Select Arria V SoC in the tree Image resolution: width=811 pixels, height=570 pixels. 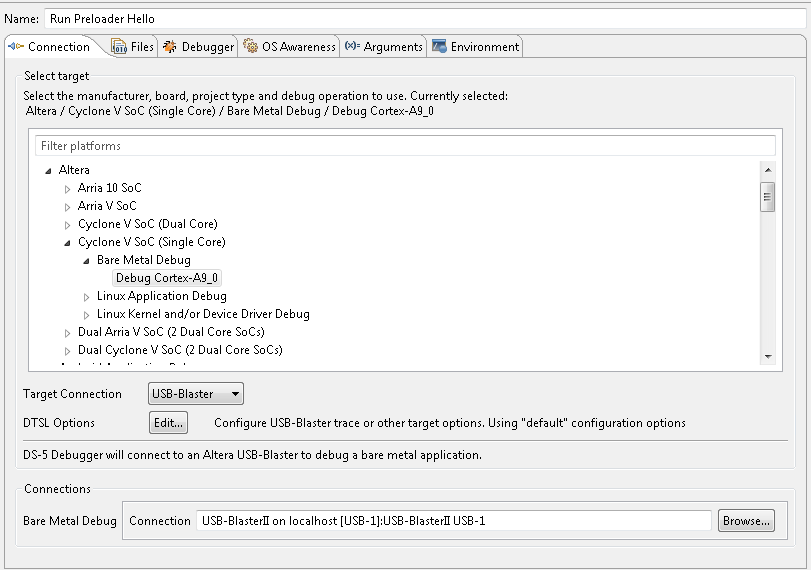point(107,206)
